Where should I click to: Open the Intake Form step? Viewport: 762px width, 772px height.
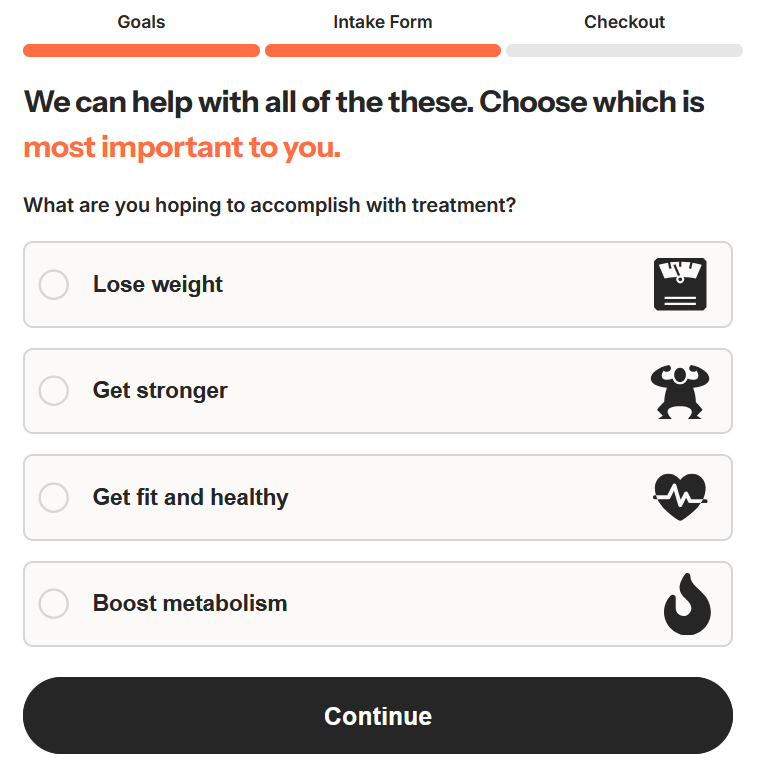pos(383,22)
